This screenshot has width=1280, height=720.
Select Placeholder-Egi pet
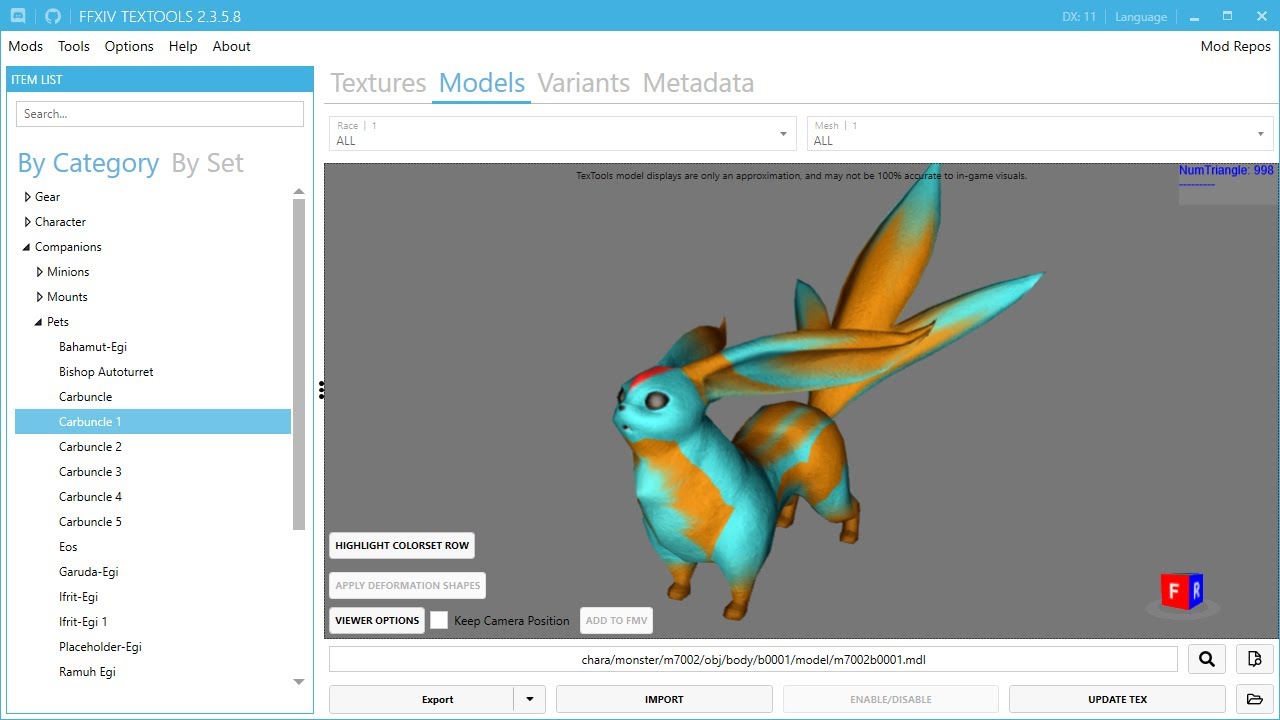pyautogui.click(x=100, y=647)
